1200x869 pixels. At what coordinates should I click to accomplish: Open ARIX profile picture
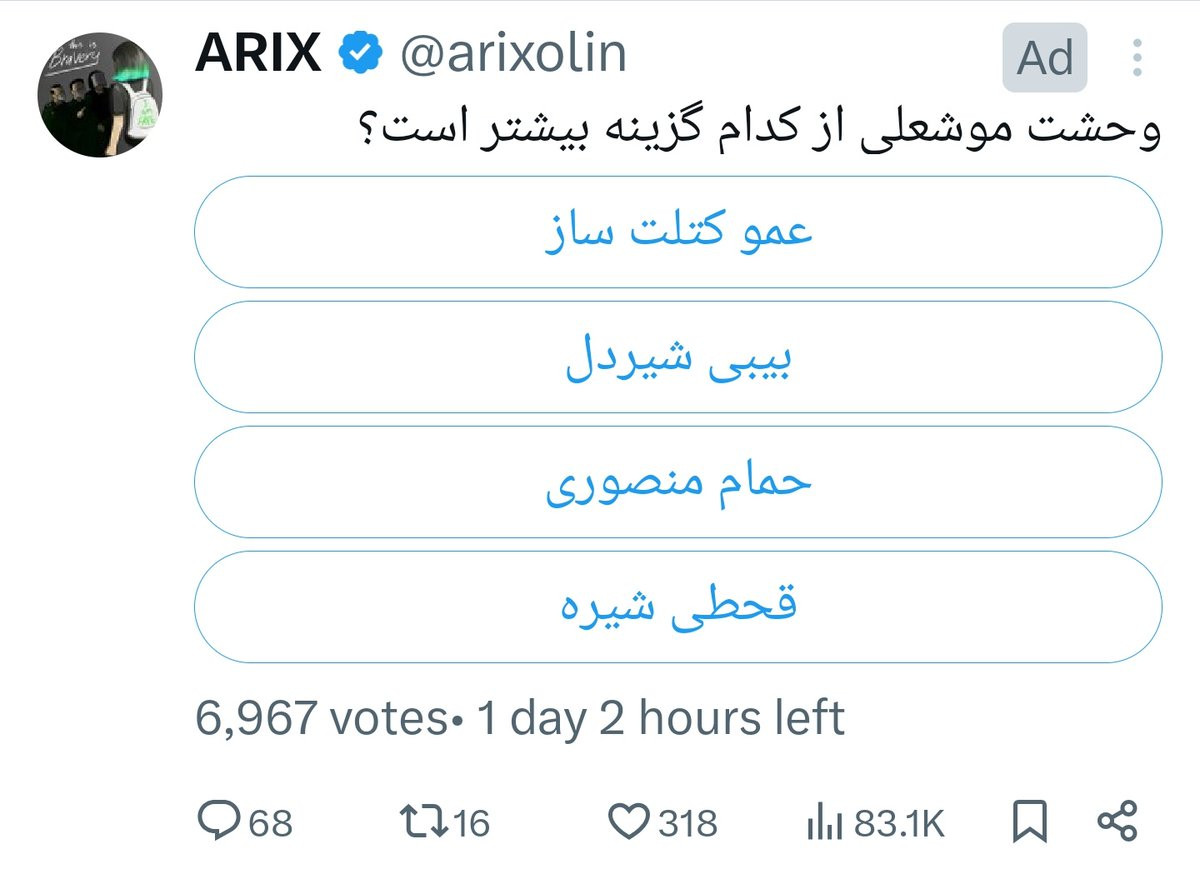pos(101,95)
